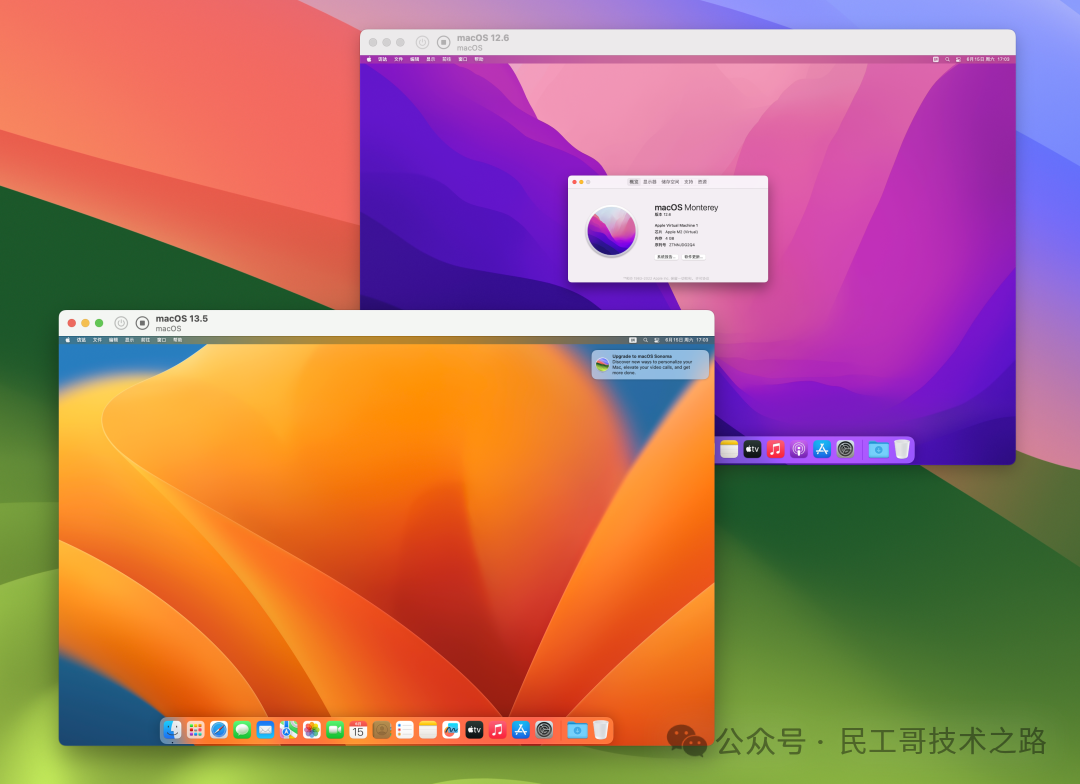The image size is (1080, 784).
Task: Open the input source menu in macOS 12.6
Action: tap(935, 59)
